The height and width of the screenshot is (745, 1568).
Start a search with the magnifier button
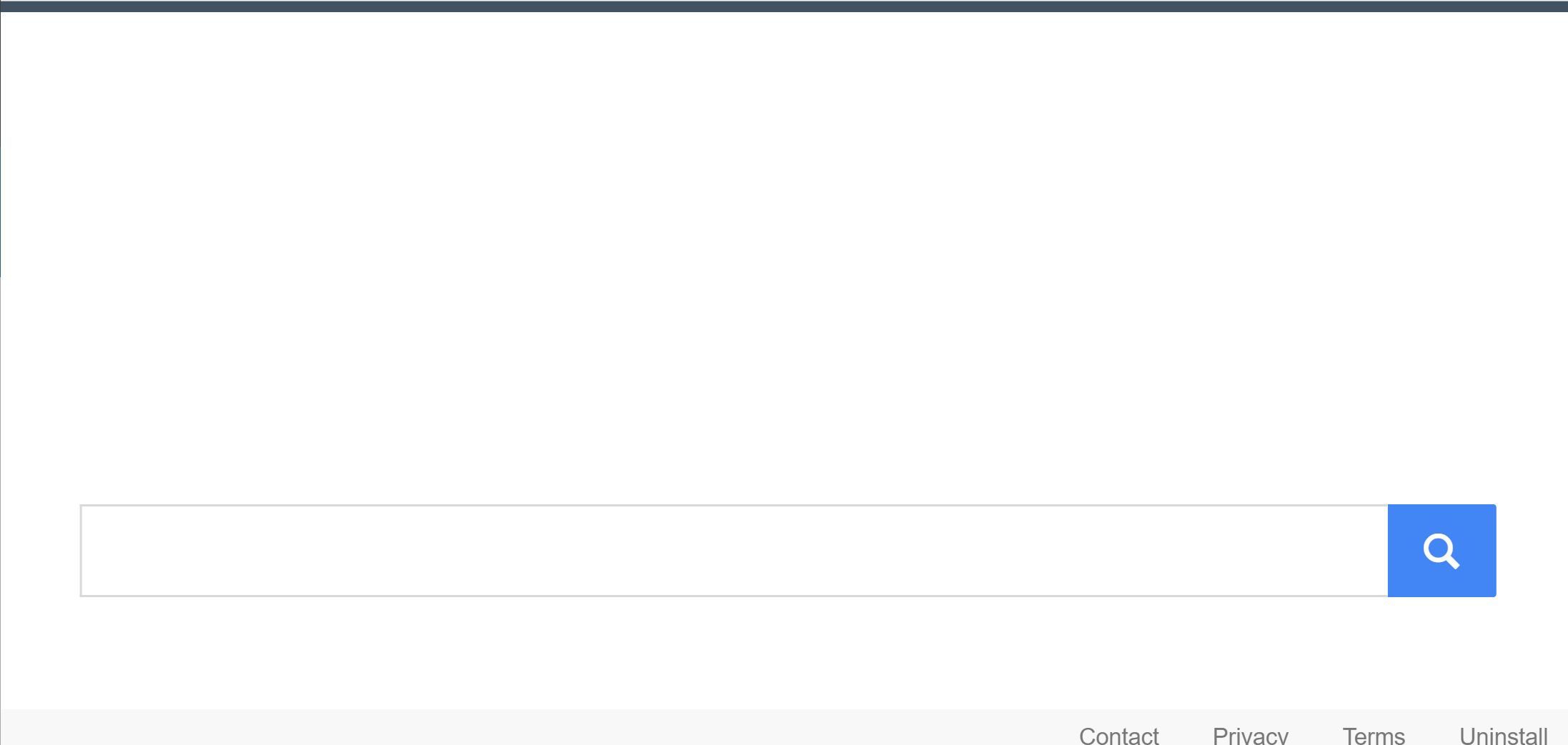click(x=1442, y=551)
